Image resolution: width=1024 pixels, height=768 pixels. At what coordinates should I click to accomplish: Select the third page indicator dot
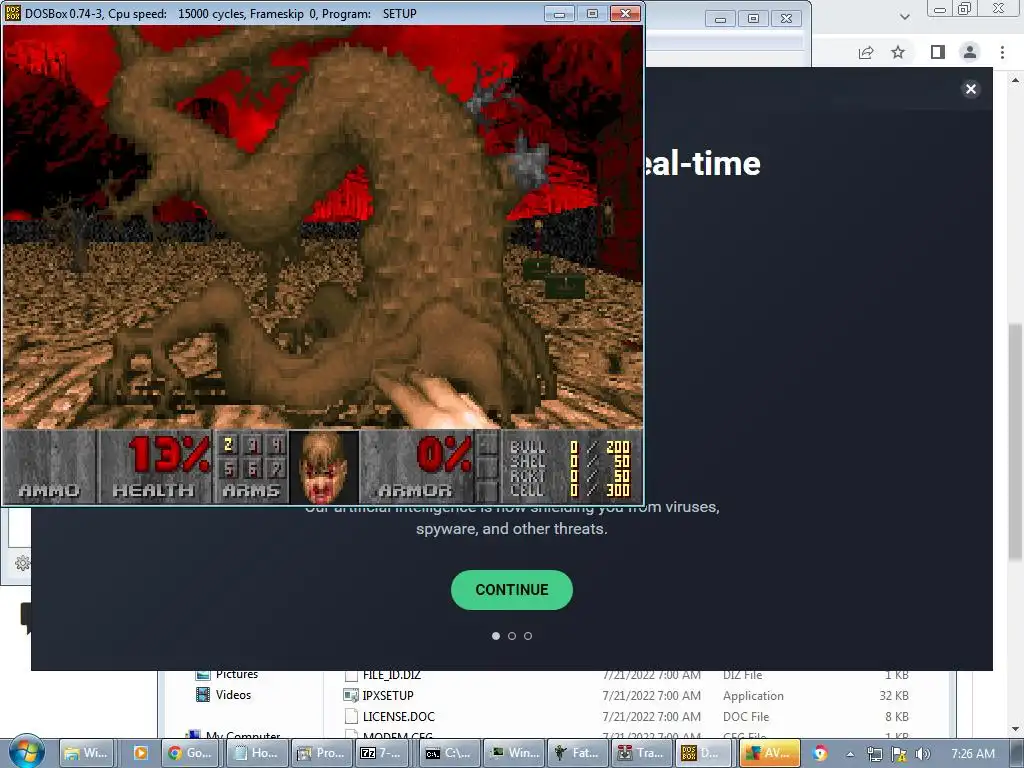[x=528, y=635]
